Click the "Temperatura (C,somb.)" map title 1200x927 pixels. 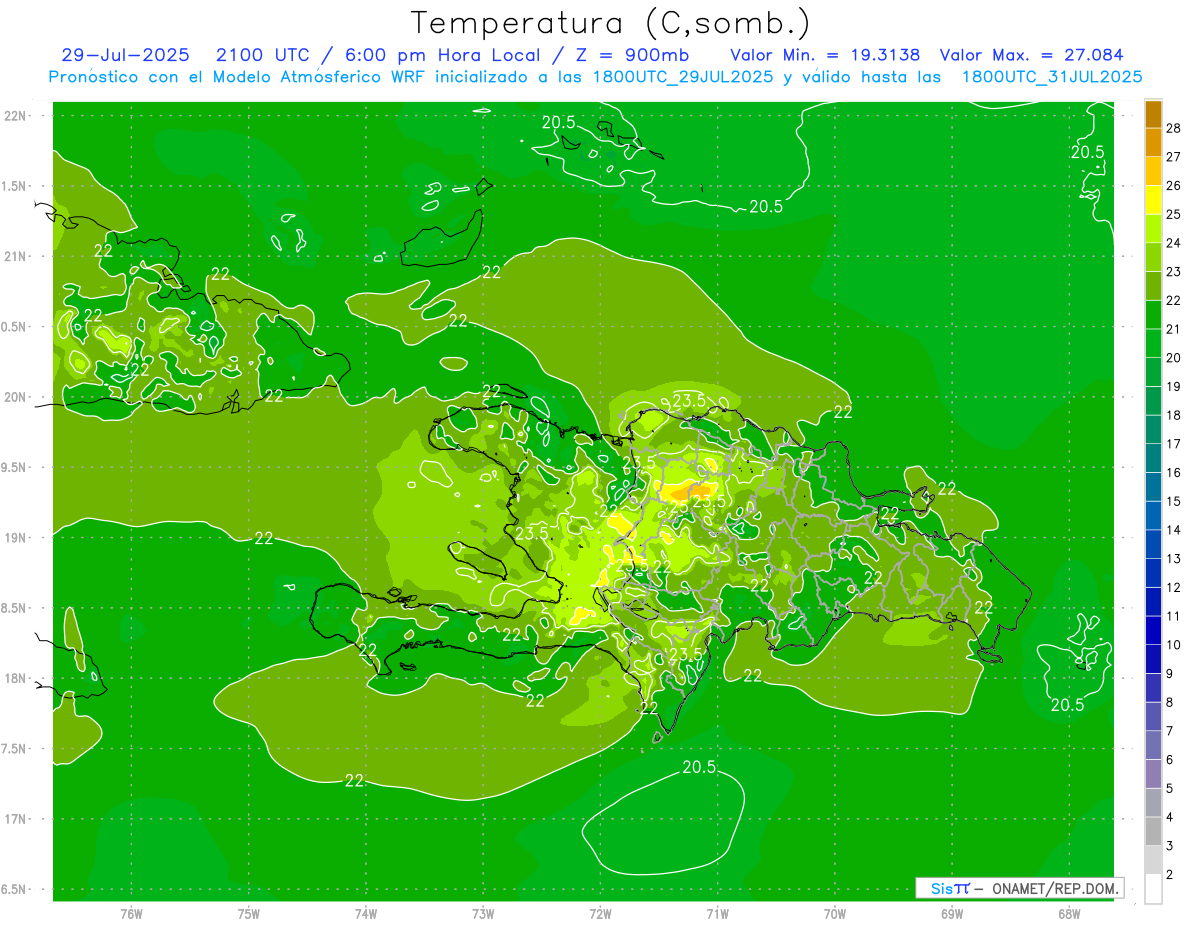pyautogui.click(x=610, y=23)
